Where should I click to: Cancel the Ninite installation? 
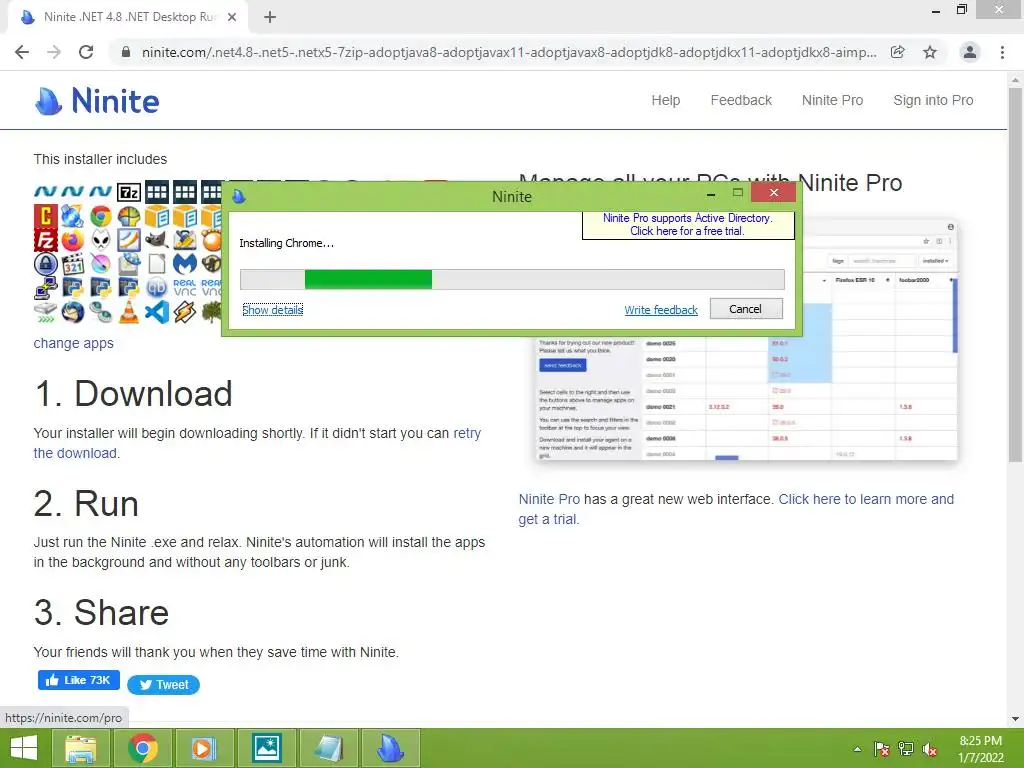click(746, 309)
